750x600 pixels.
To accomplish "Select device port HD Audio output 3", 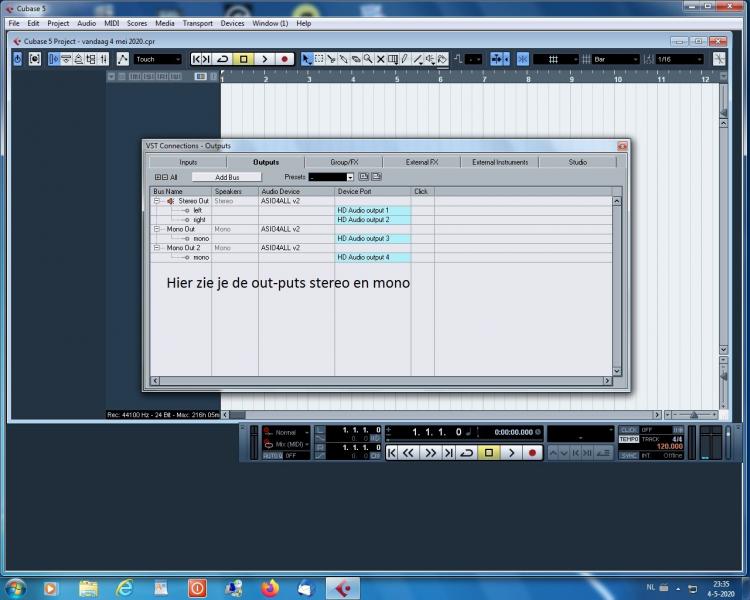I will click(373, 238).
